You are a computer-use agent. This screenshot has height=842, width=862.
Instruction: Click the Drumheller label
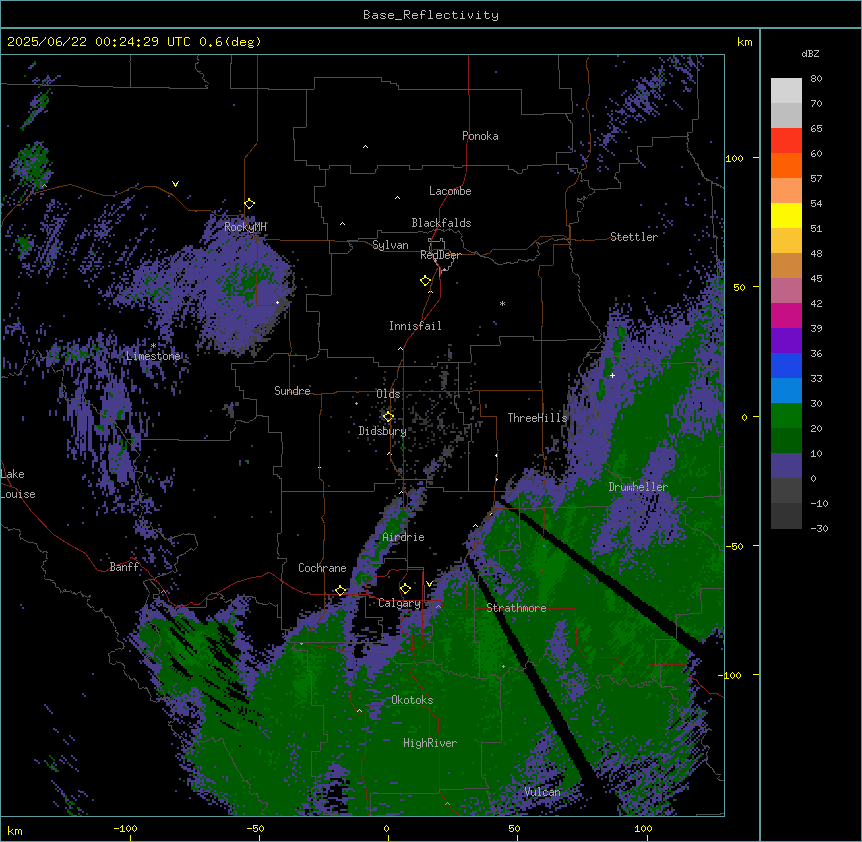point(638,487)
